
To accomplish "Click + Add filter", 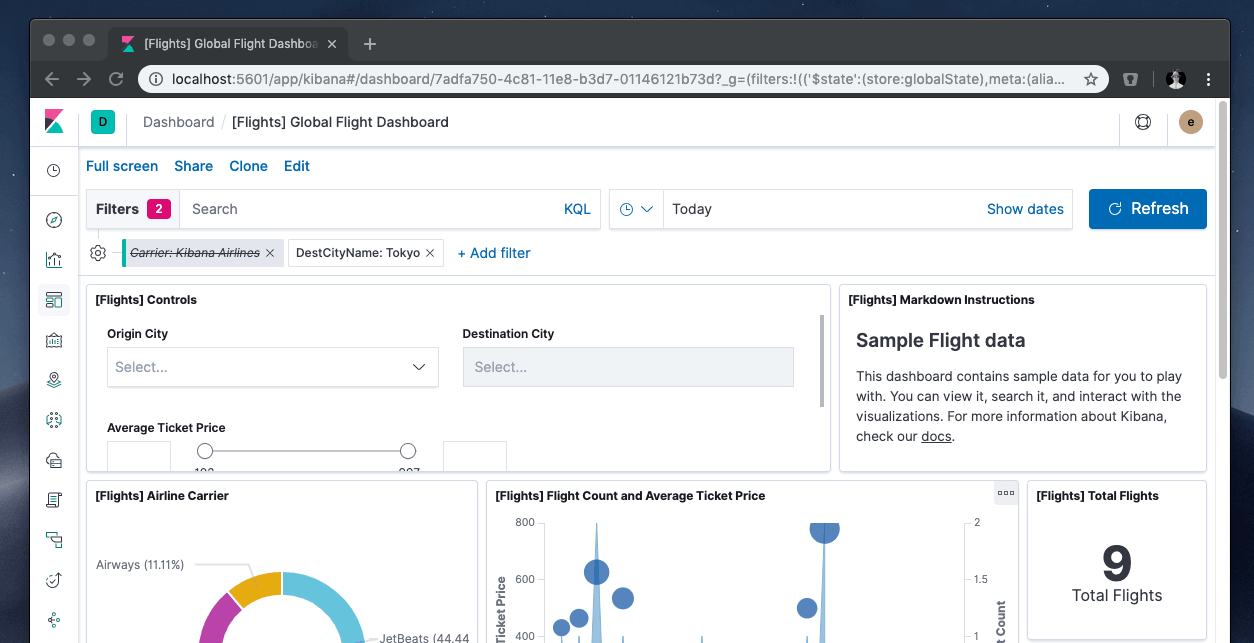I will pos(494,253).
